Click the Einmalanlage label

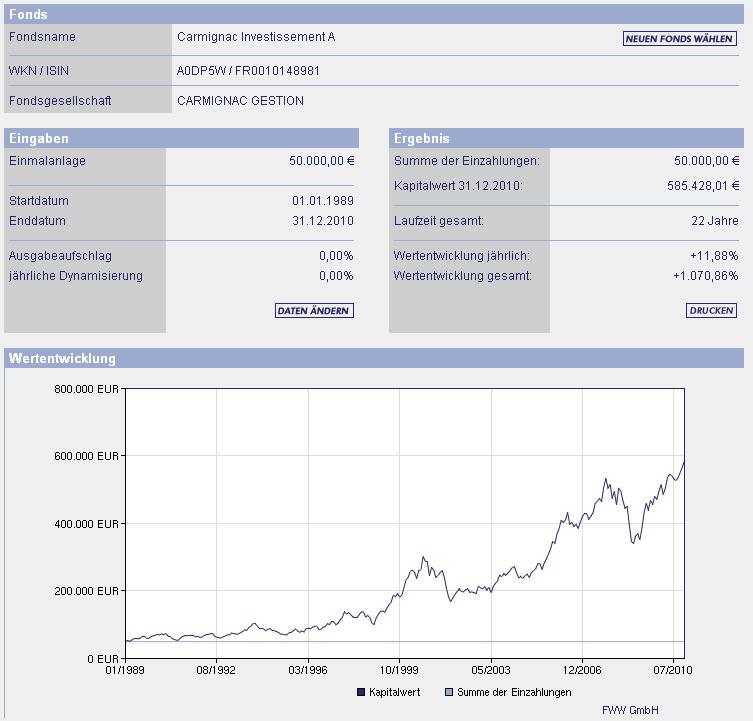pyautogui.click(x=47, y=160)
